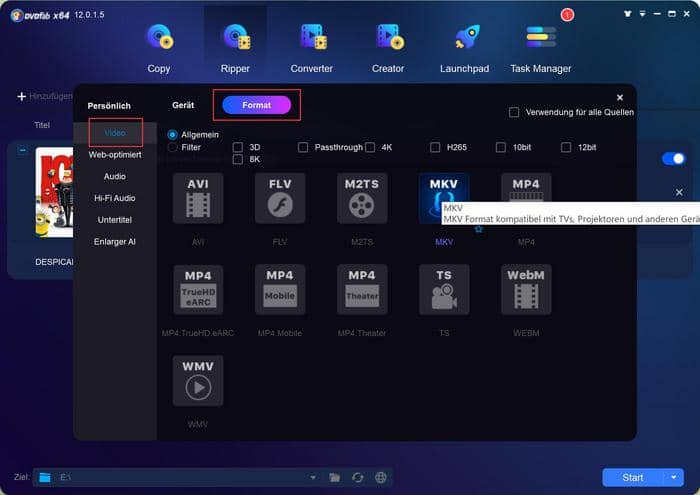Click the red notification badge
The width and height of the screenshot is (700, 495).
(567, 15)
